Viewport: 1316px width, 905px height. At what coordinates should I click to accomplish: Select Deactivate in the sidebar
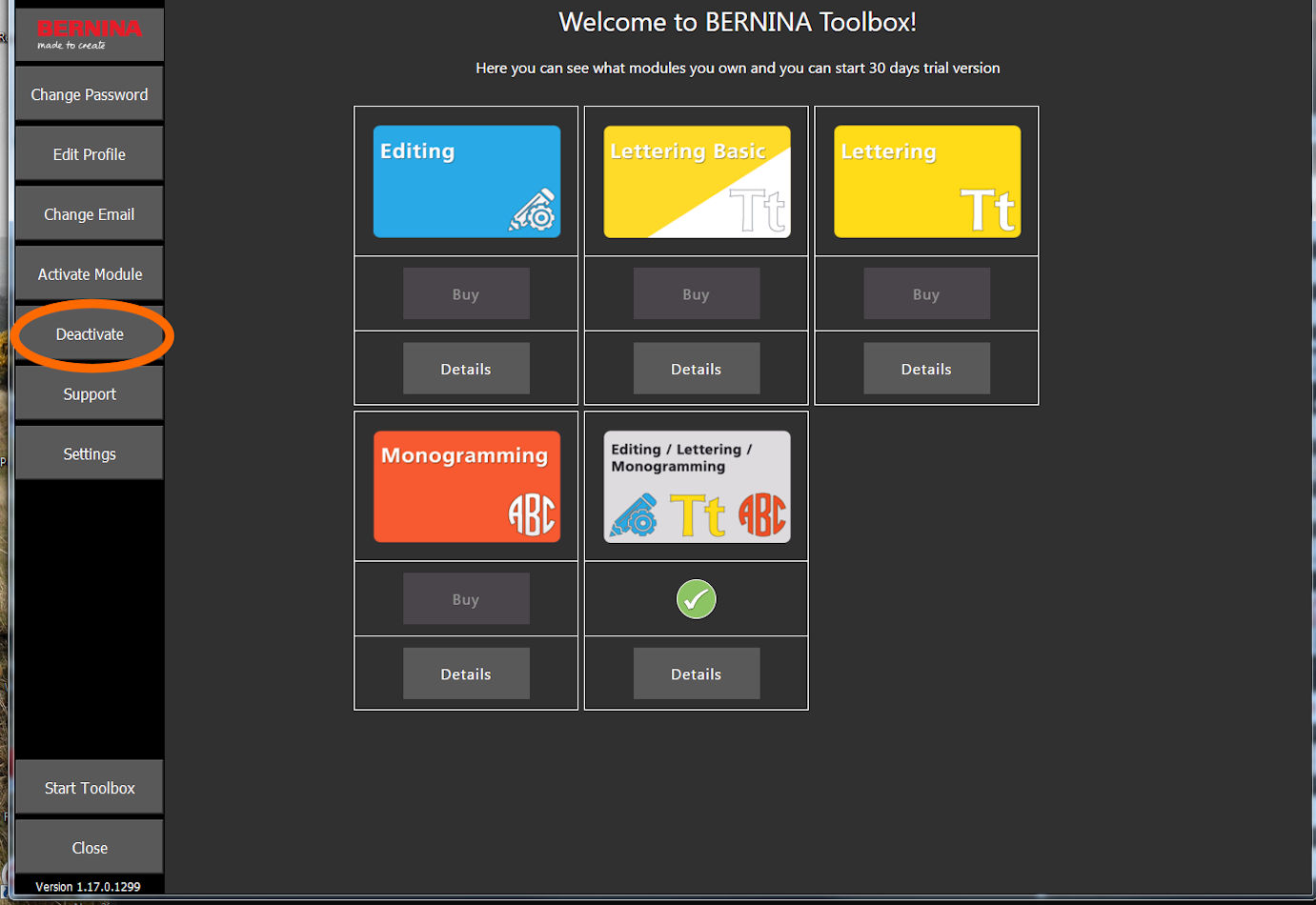tap(90, 334)
